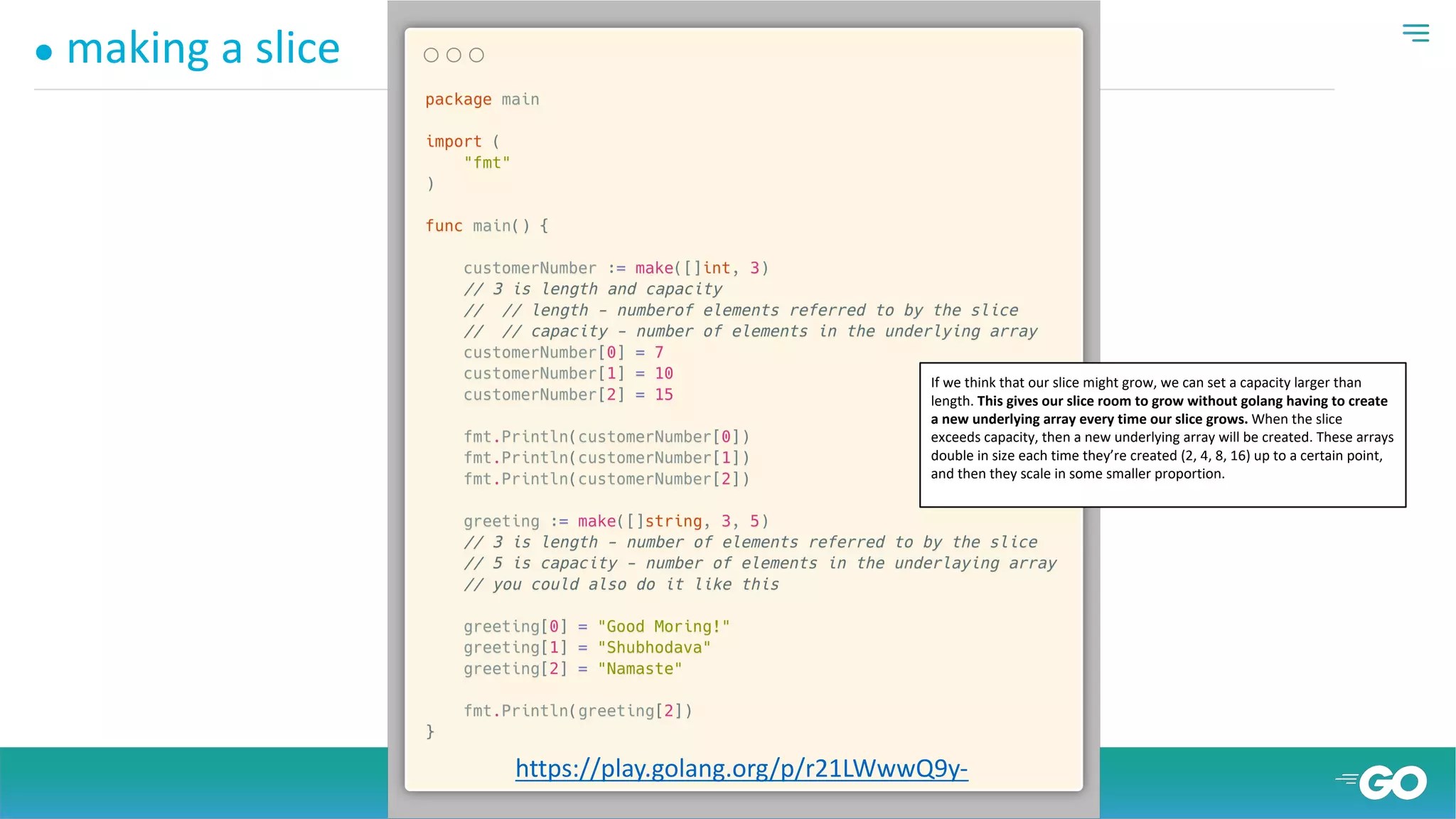Click the blue bullet before the title

tap(44, 53)
